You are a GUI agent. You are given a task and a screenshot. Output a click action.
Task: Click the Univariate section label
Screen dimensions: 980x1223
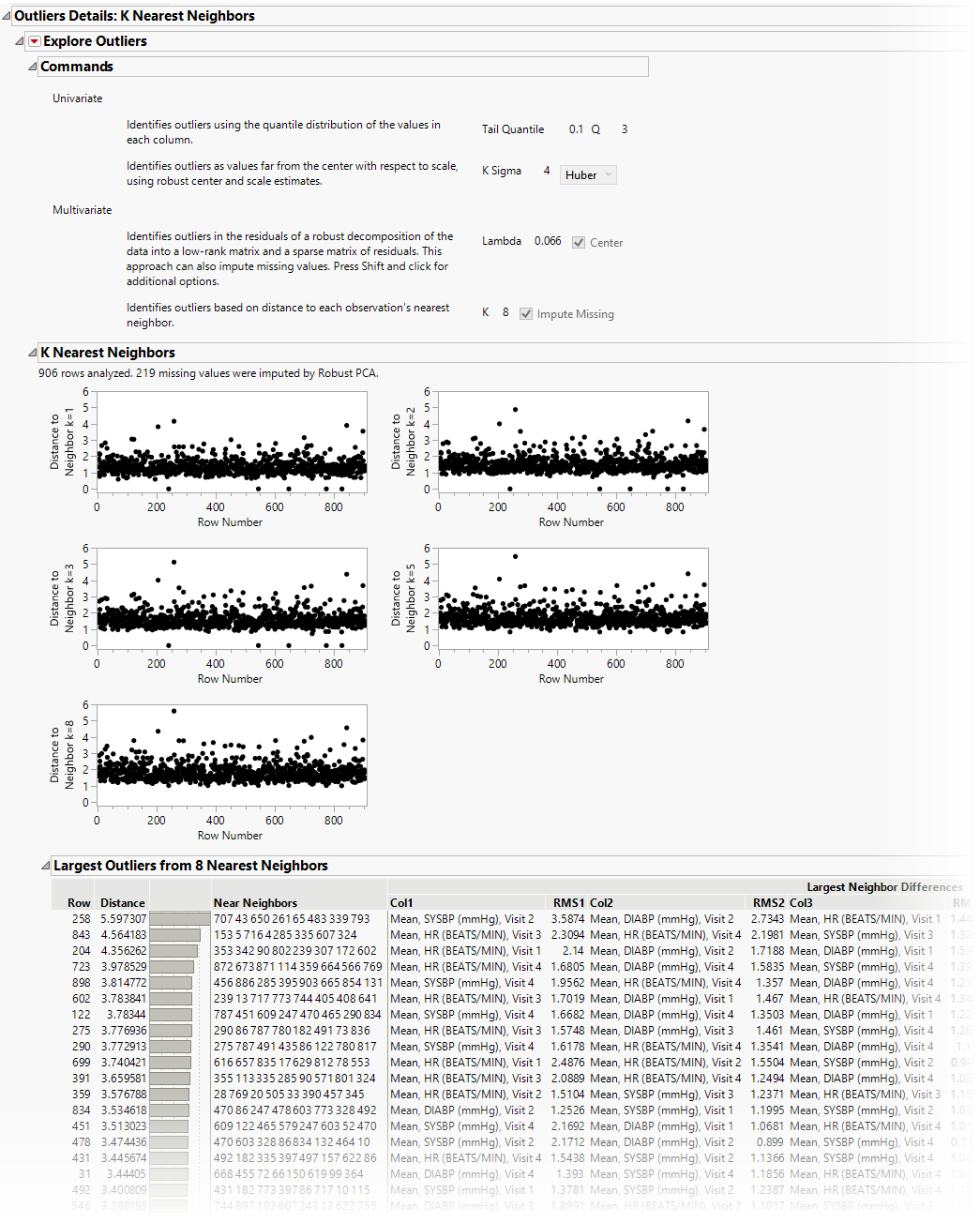pyautogui.click(x=78, y=98)
